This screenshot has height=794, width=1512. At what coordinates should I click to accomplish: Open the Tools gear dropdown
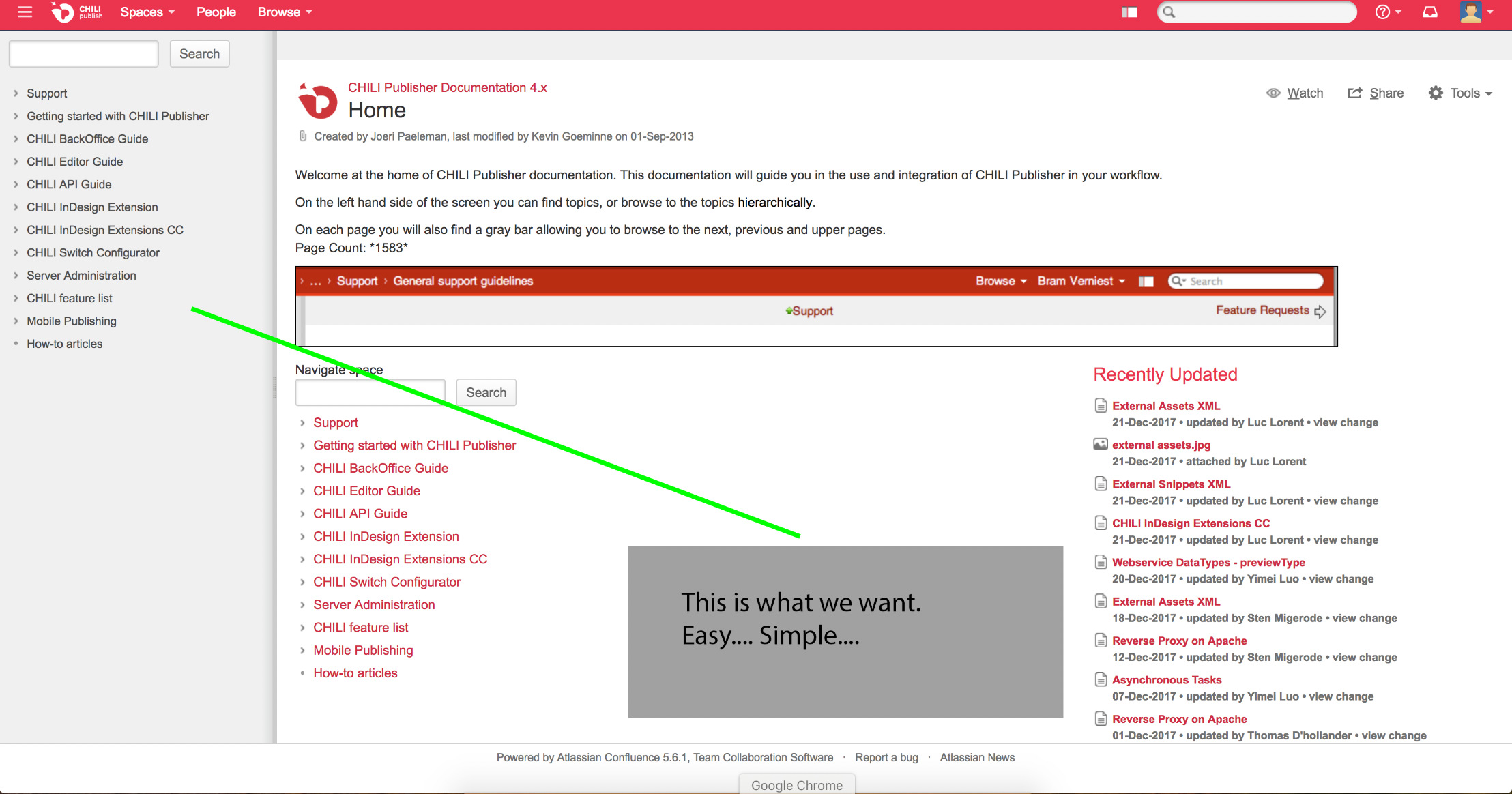click(1460, 93)
